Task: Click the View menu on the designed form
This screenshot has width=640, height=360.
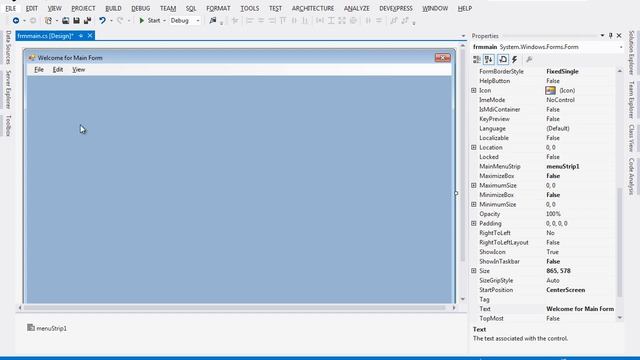Action: pyautogui.click(x=78, y=70)
